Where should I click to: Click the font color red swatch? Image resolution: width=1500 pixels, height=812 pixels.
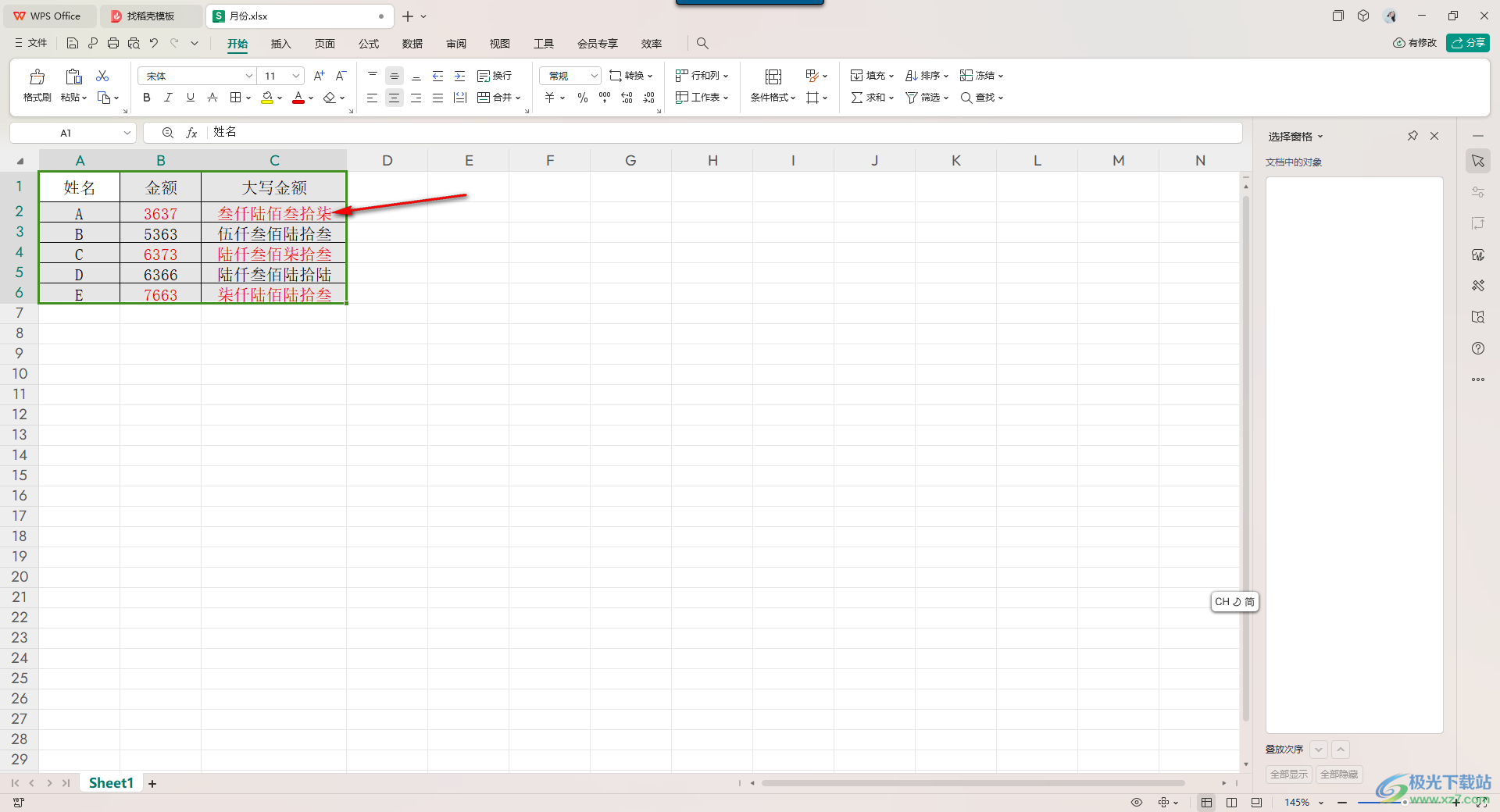(x=298, y=98)
